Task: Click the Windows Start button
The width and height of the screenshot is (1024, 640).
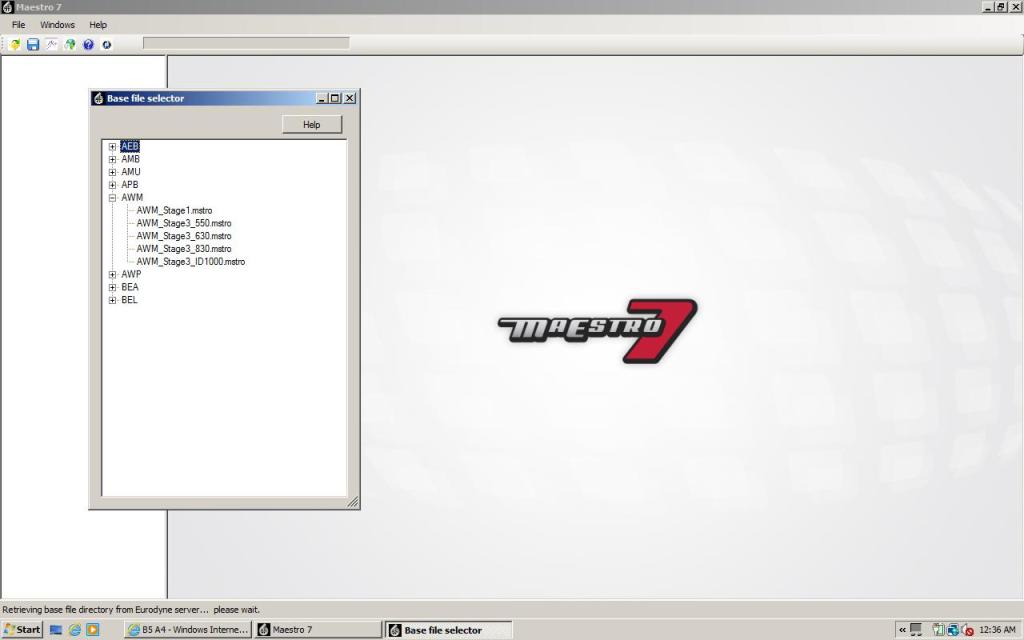Action: (x=22, y=630)
